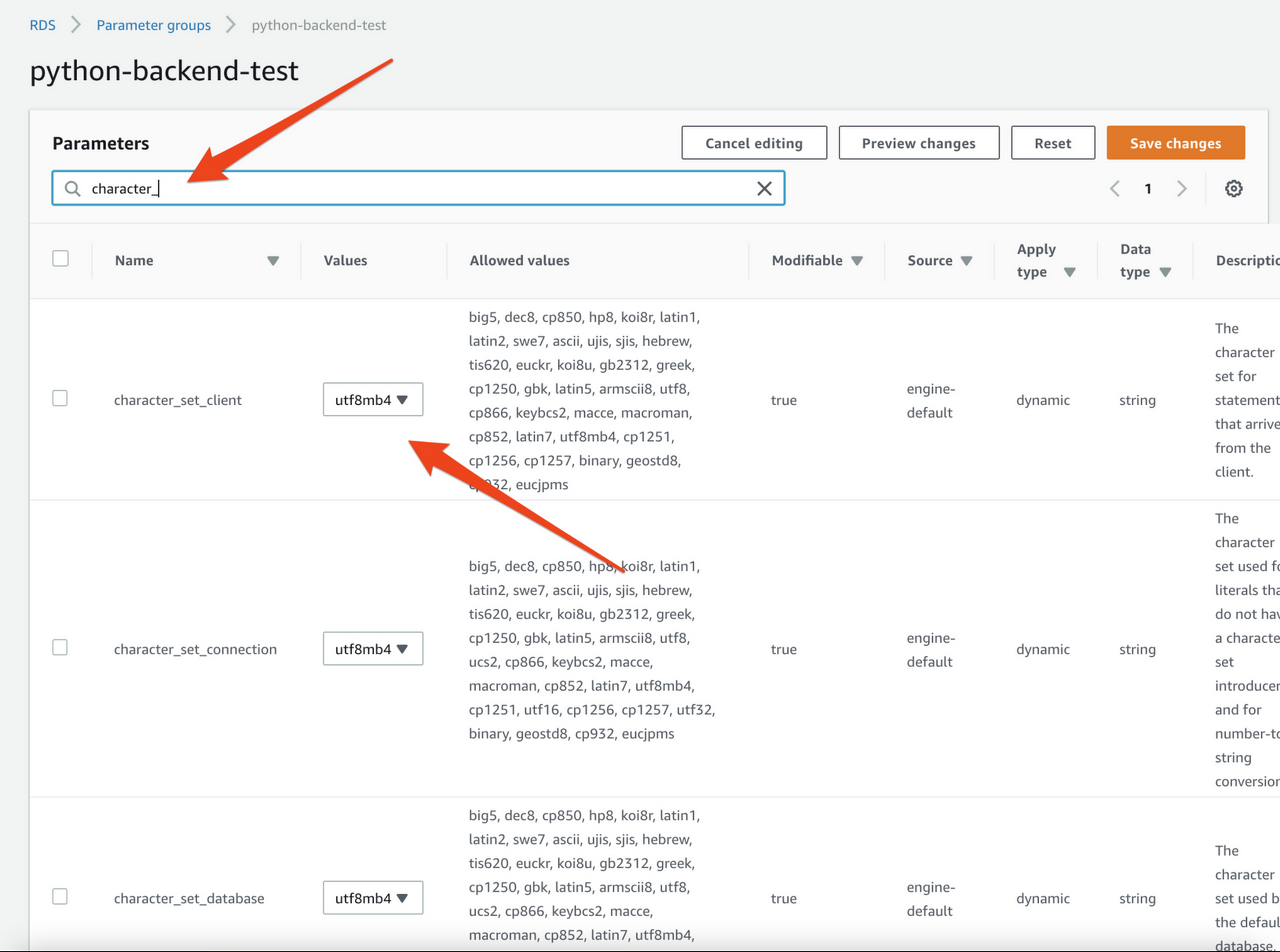
Task: Click 'true' in character_set_client row
Action: 784,400
